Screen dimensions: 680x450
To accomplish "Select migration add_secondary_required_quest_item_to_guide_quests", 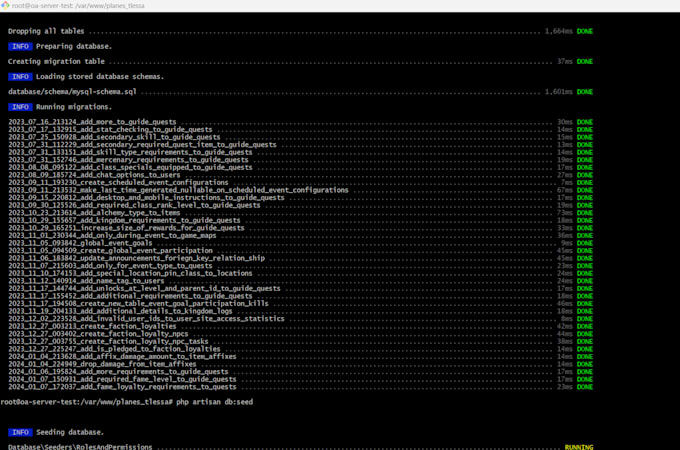I will pyautogui.click(x=142, y=145).
